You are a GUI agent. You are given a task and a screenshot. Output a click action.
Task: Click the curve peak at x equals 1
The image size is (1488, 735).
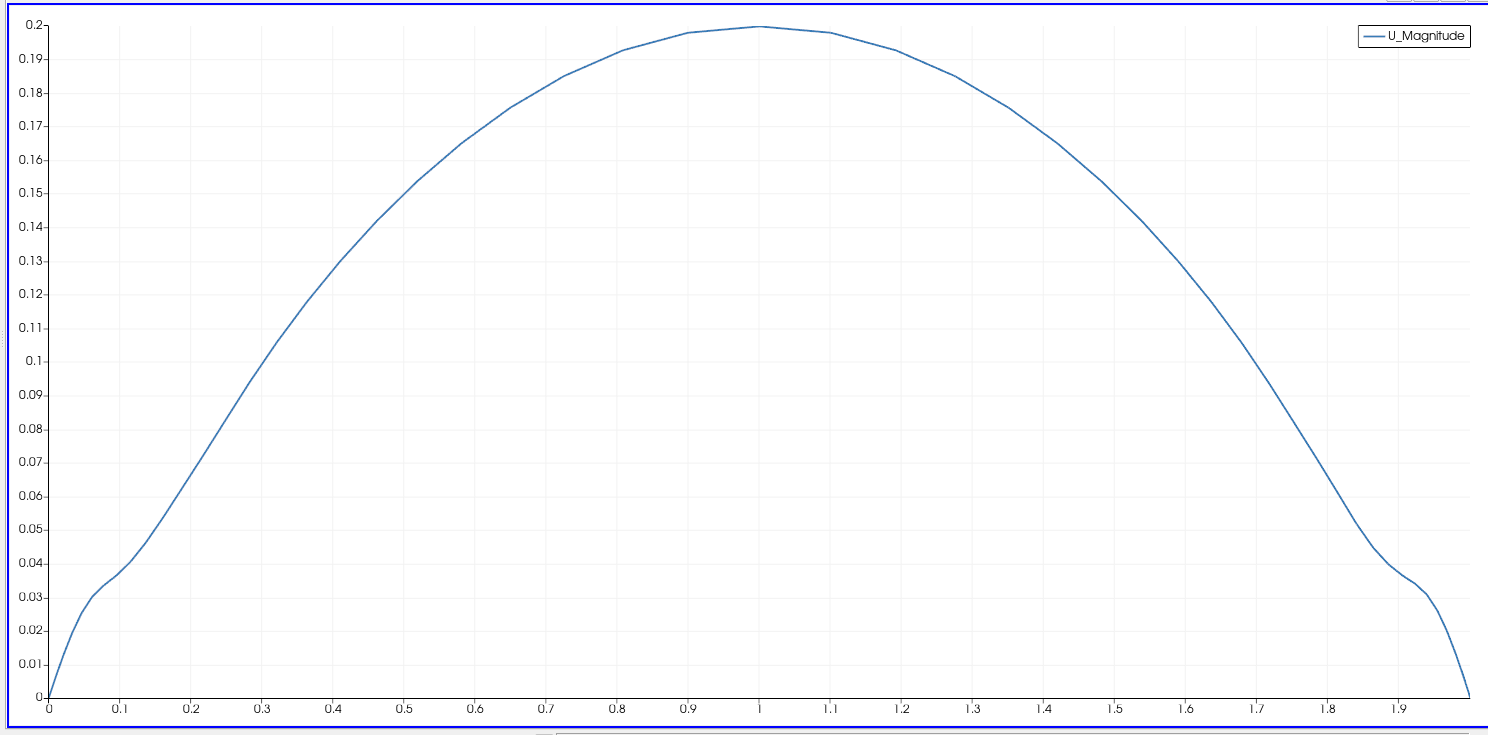pyautogui.click(x=759, y=27)
